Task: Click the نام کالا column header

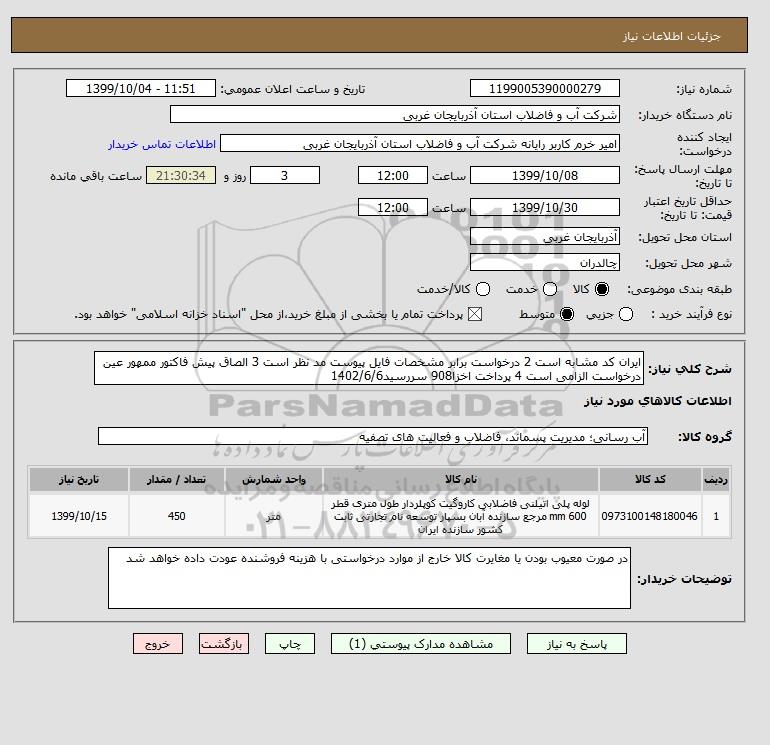Action: point(461,479)
